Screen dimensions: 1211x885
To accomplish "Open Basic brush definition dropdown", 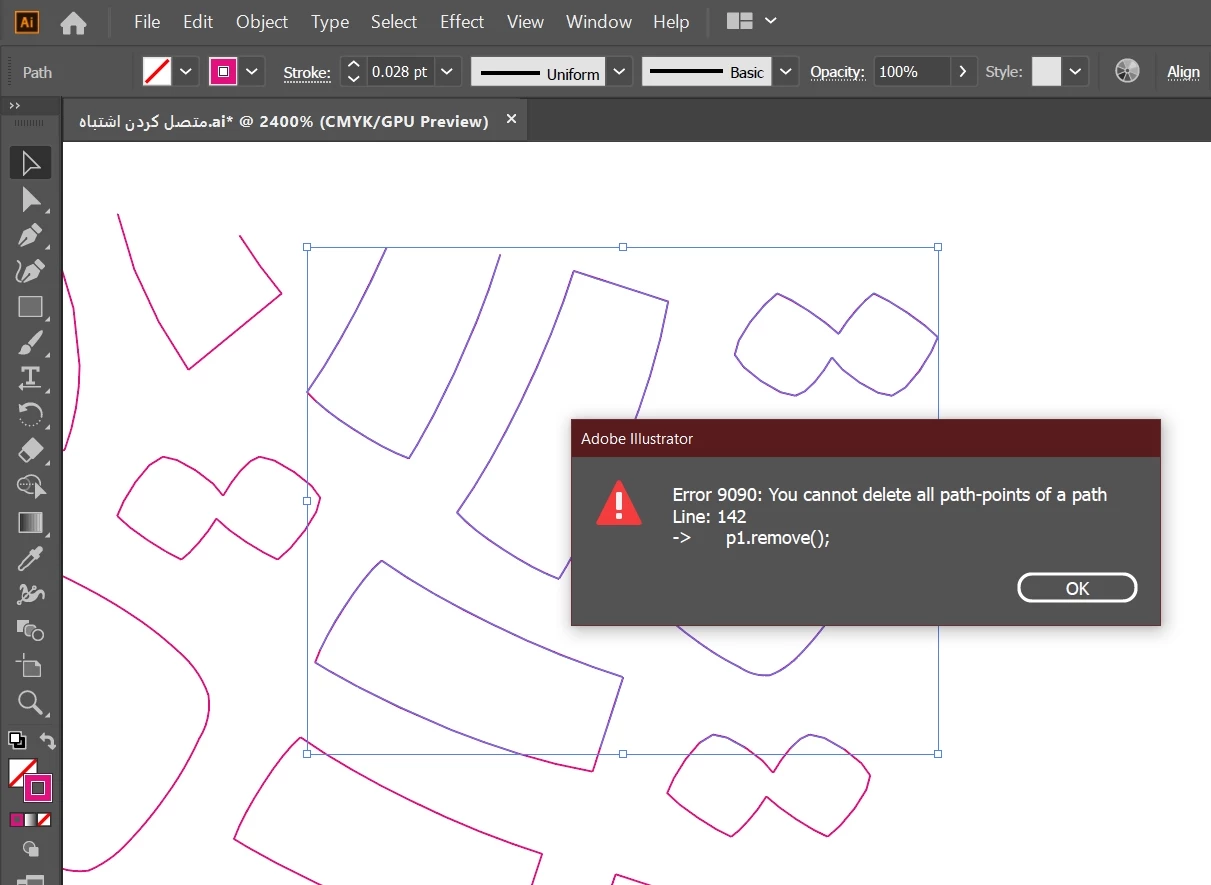I will (x=787, y=71).
